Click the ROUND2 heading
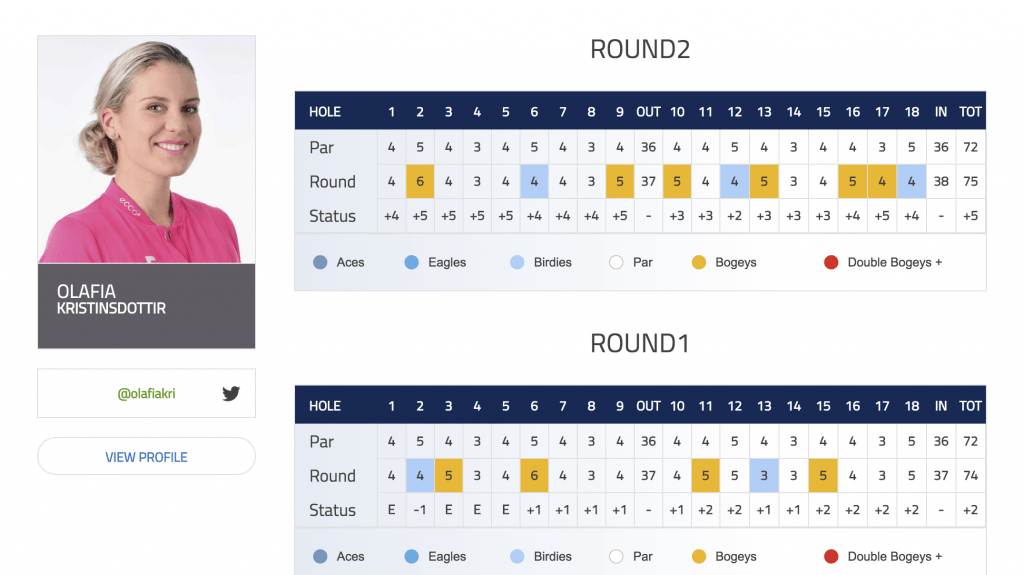 640,49
